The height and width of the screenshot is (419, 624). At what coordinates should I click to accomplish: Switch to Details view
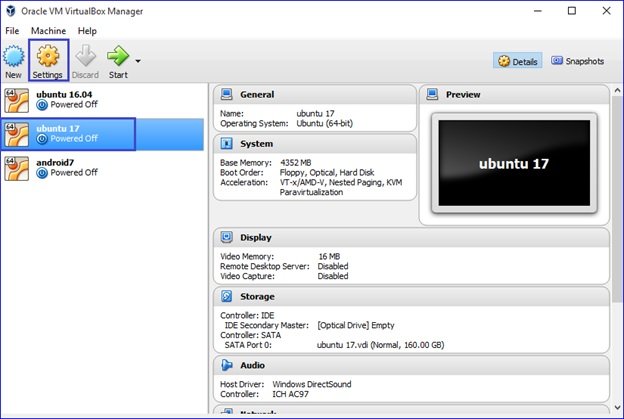(x=517, y=61)
